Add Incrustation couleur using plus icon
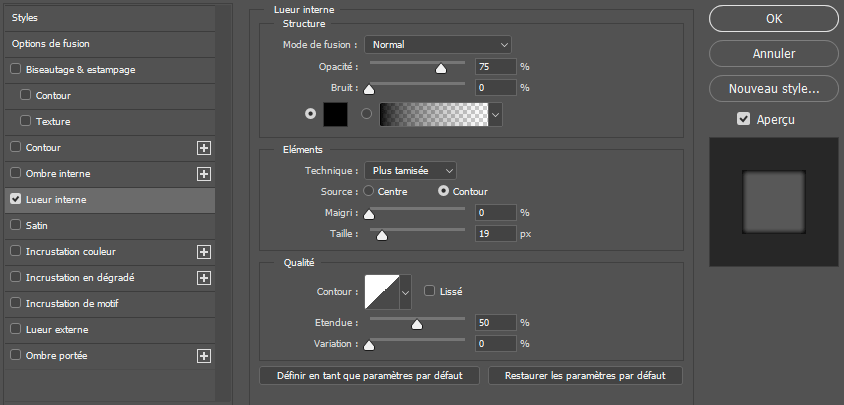Image resolution: width=844 pixels, height=405 pixels. coord(204,252)
